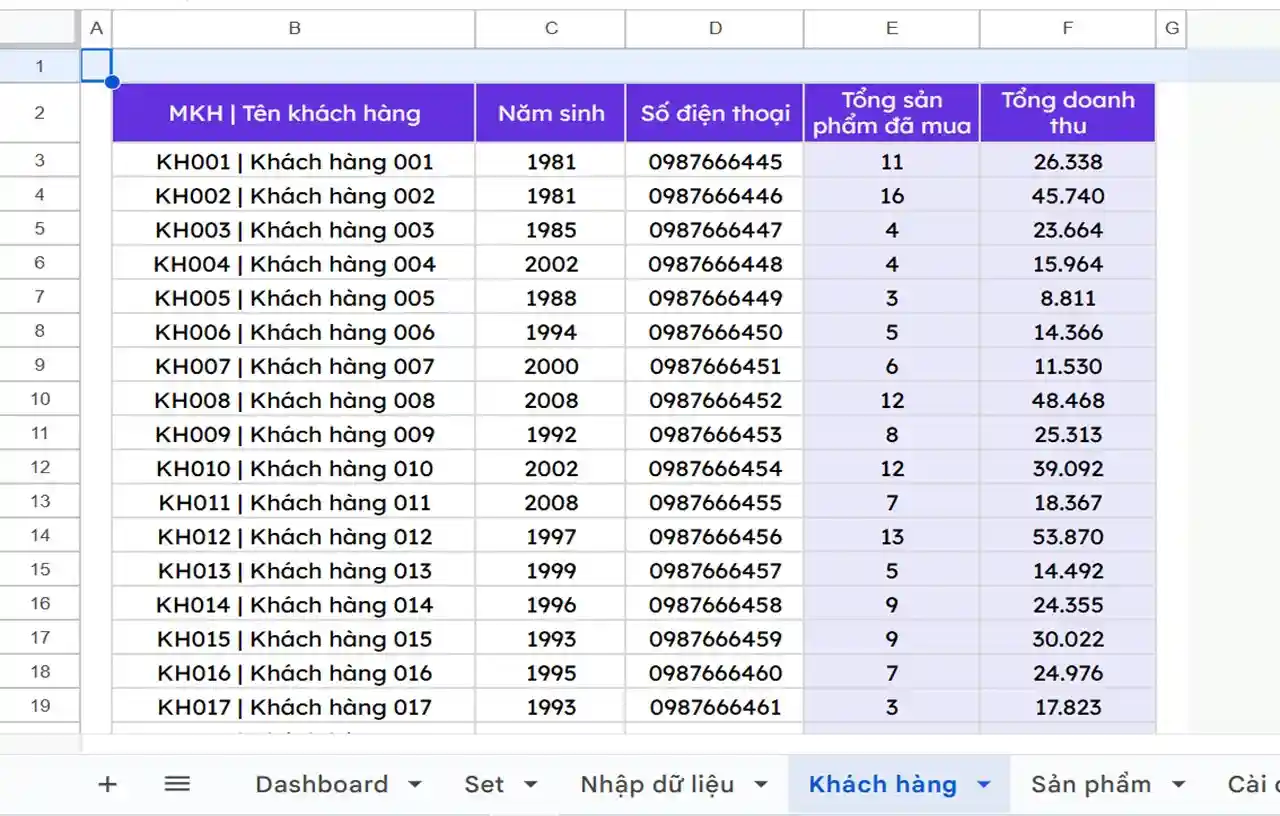
Task: Open the all sheets list icon
Action: point(177,784)
